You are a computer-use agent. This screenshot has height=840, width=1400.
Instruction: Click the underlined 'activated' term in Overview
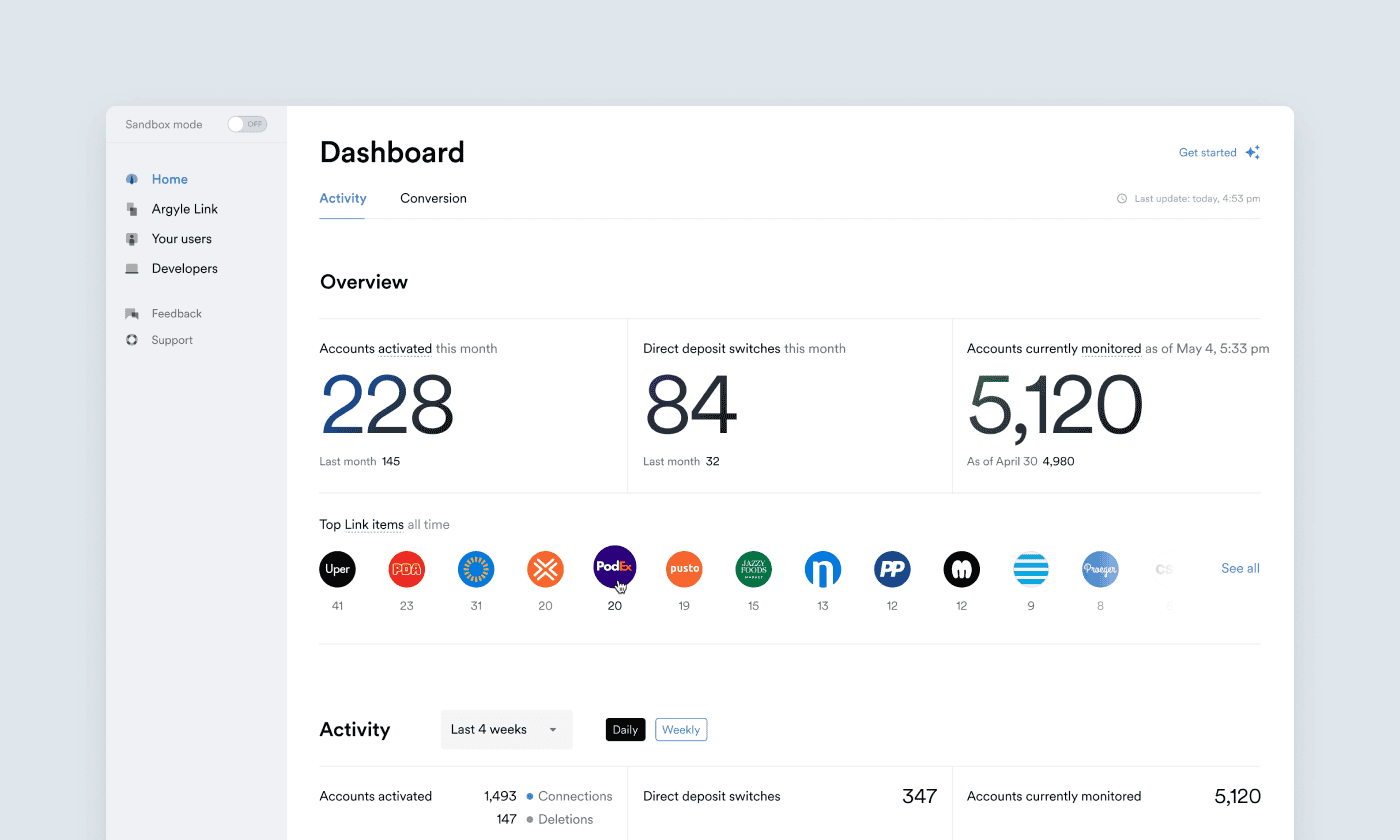point(405,349)
